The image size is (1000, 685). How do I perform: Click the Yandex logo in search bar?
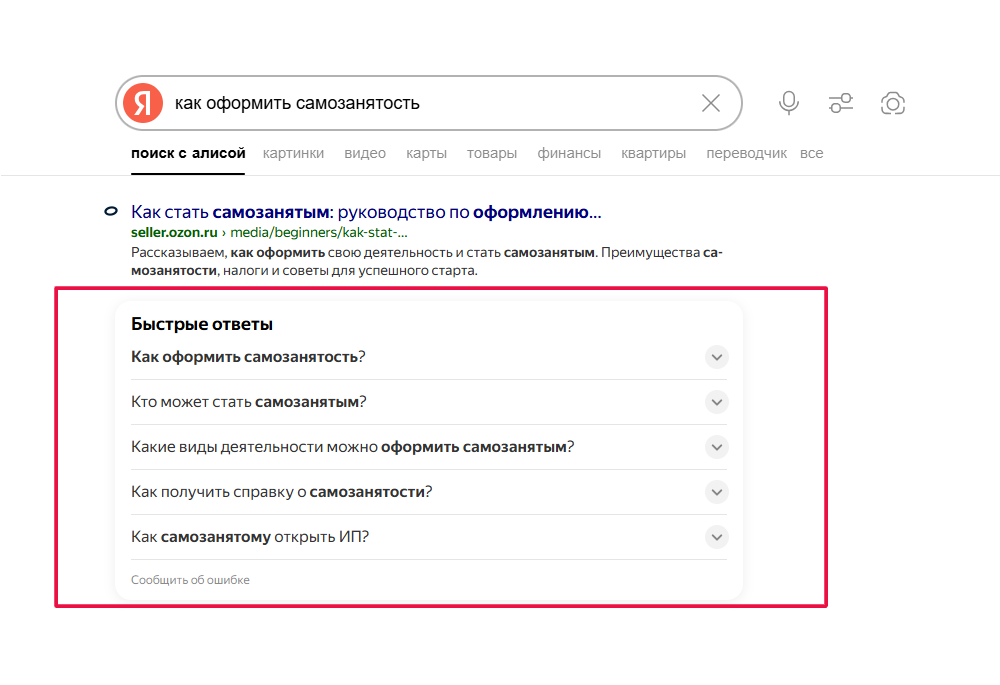[x=143, y=103]
